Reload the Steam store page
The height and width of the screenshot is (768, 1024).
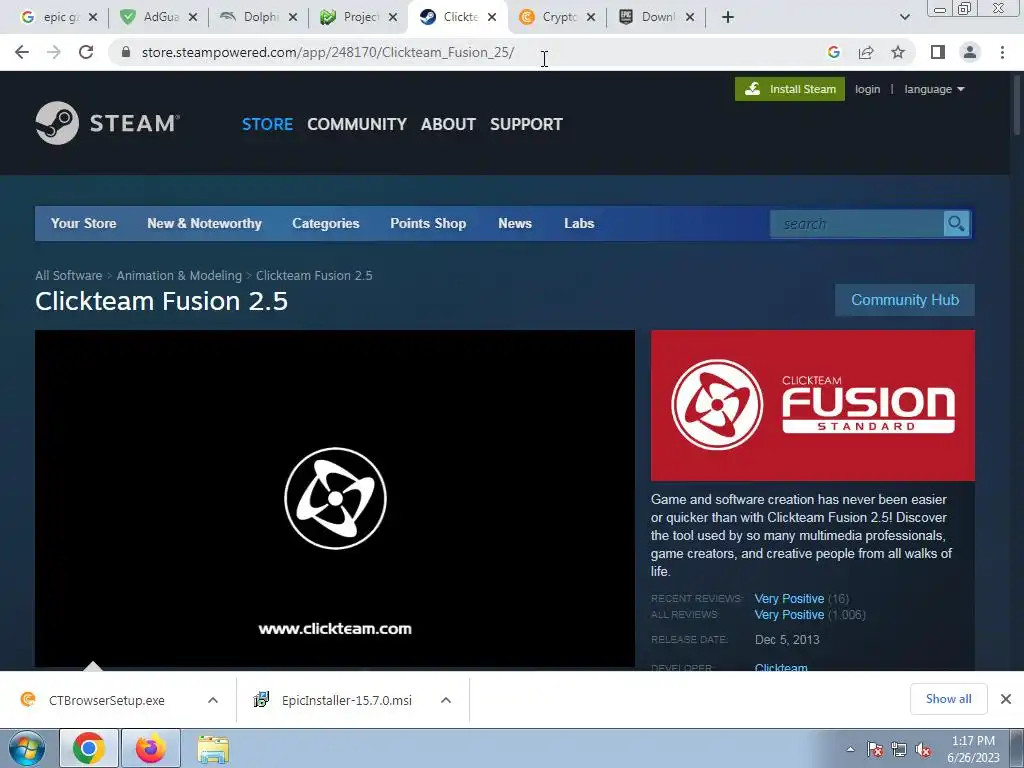click(x=86, y=52)
